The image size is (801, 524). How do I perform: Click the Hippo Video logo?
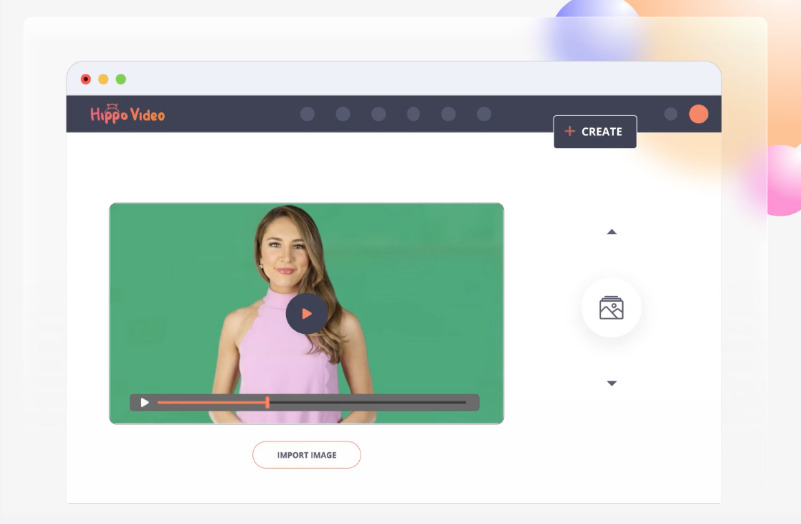127,114
